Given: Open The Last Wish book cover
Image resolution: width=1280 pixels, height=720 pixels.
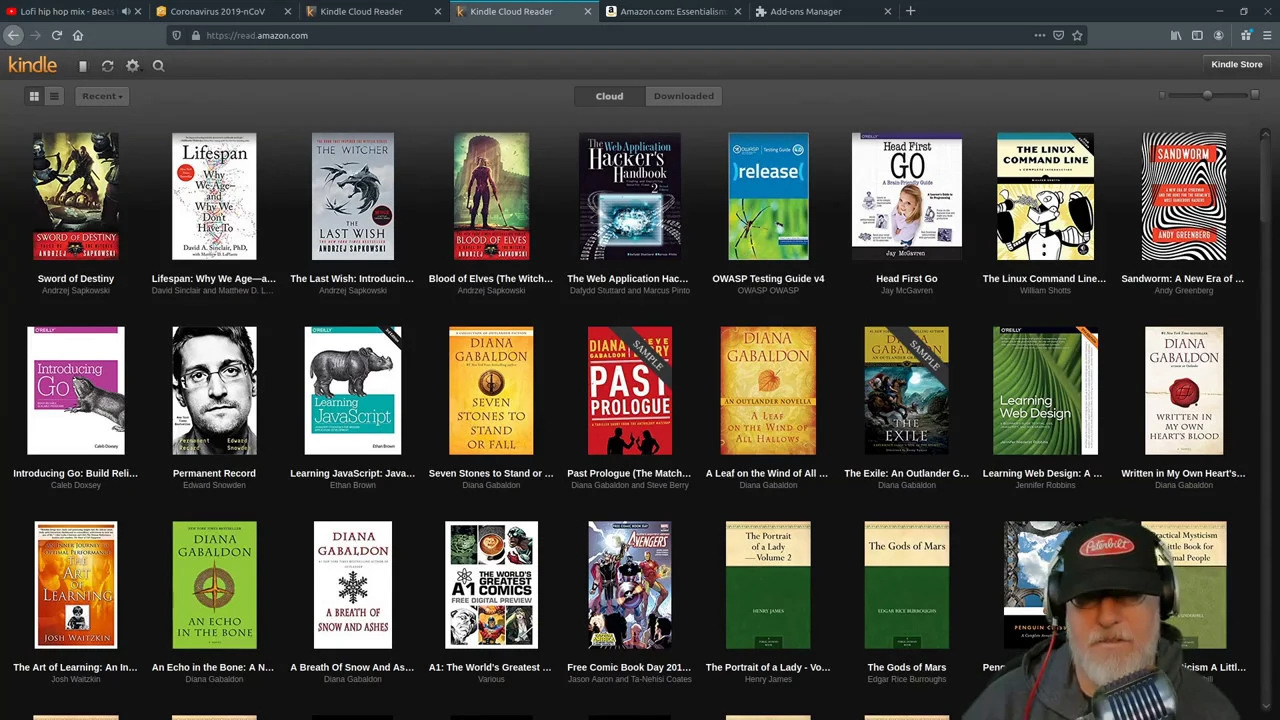Looking at the screenshot, I should 353,196.
